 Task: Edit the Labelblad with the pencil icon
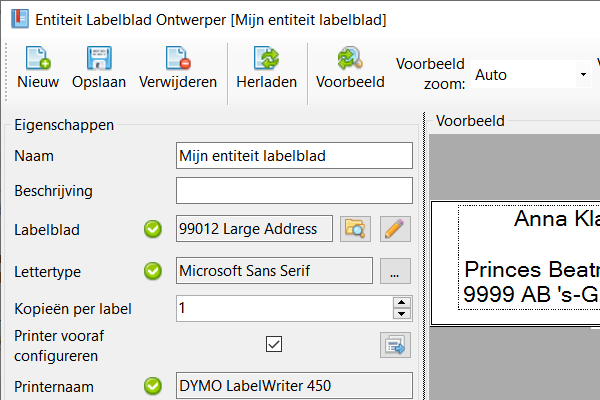coord(396,229)
